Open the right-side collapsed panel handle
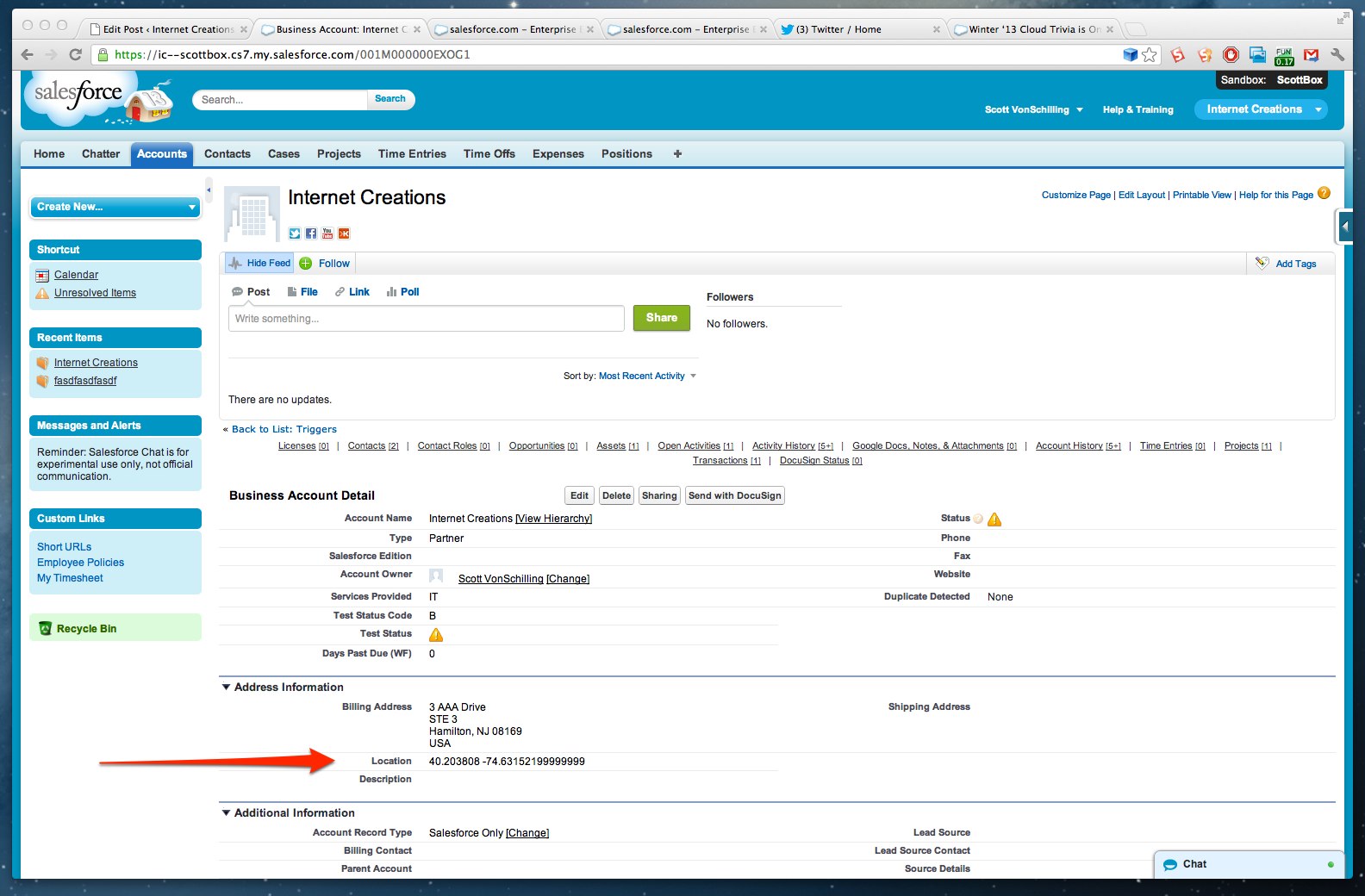Image resolution: width=1365 pixels, height=896 pixels. pos(1345,227)
